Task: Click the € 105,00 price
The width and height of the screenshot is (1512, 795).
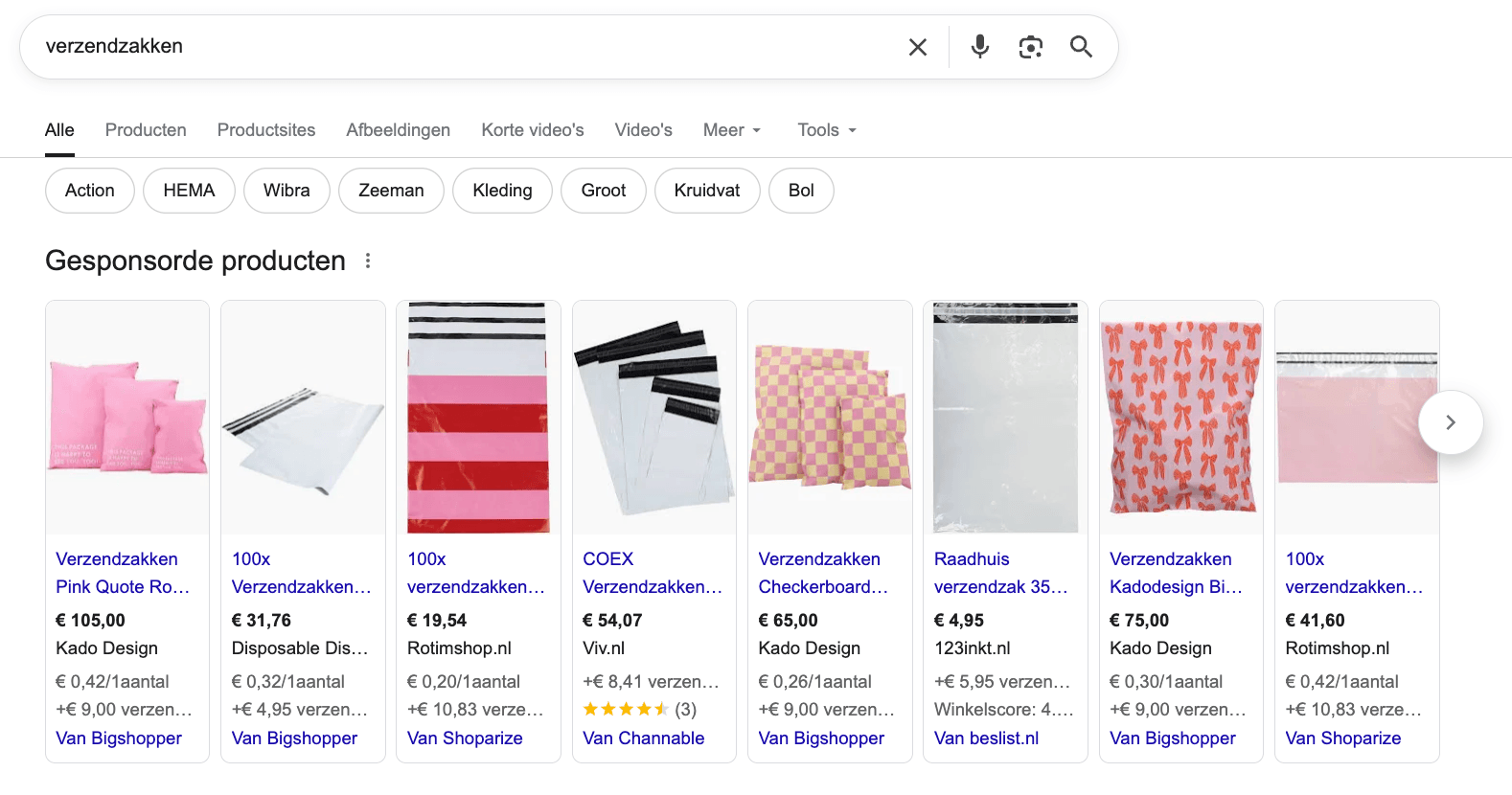Action: tap(90, 621)
